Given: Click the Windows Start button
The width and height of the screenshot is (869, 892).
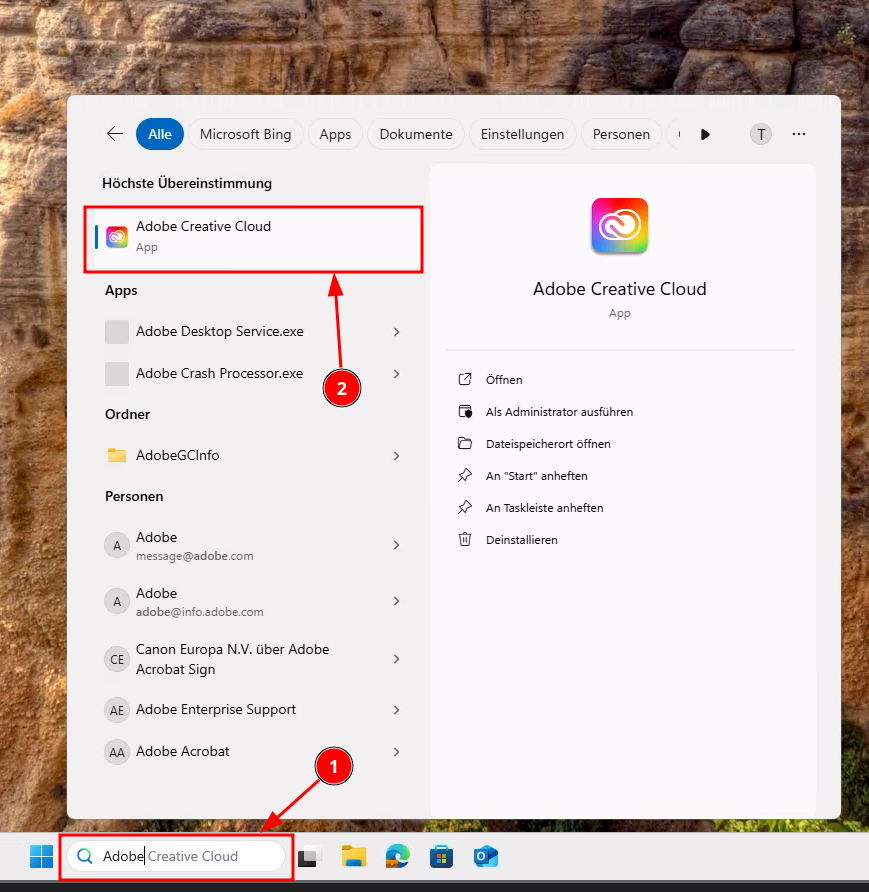Looking at the screenshot, I should (41, 856).
